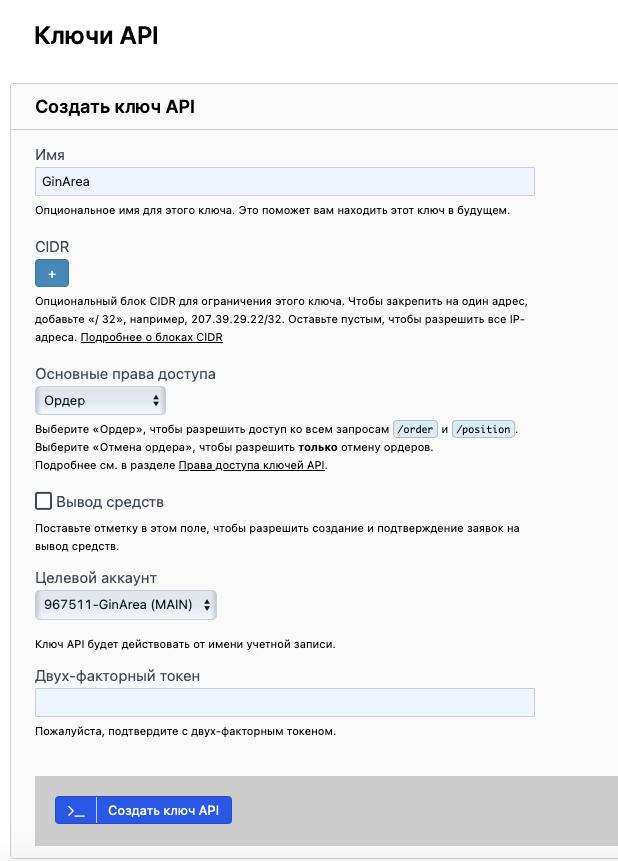
Task: Click the Вывод средств label text
Action: coord(110,501)
